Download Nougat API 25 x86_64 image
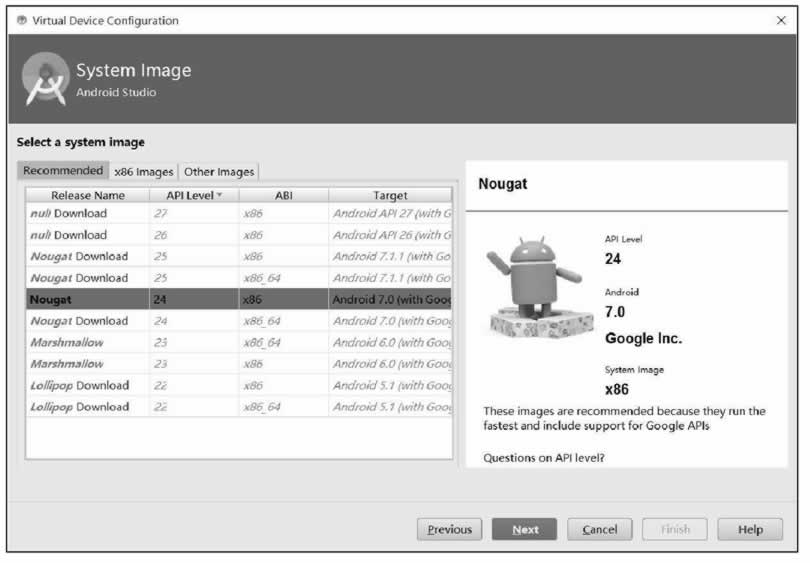Image resolution: width=810 pixels, height=563 pixels. pyautogui.click(x=102, y=278)
